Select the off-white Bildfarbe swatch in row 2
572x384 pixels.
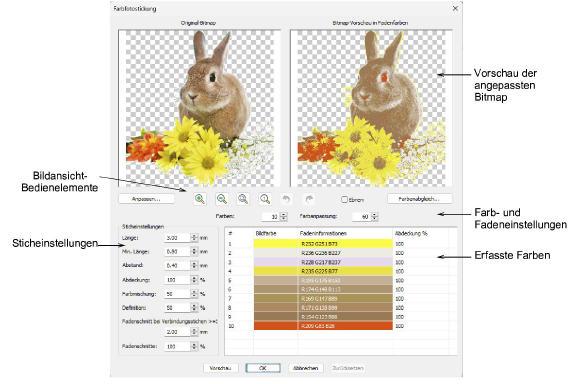click(x=276, y=253)
